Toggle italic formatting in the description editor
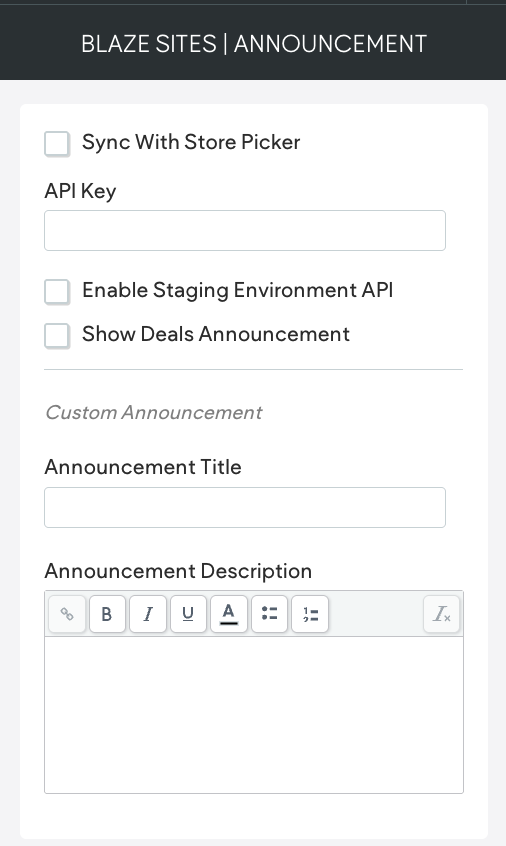Image resolution: width=506 pixels, height=846 pixels. (148, 614)
